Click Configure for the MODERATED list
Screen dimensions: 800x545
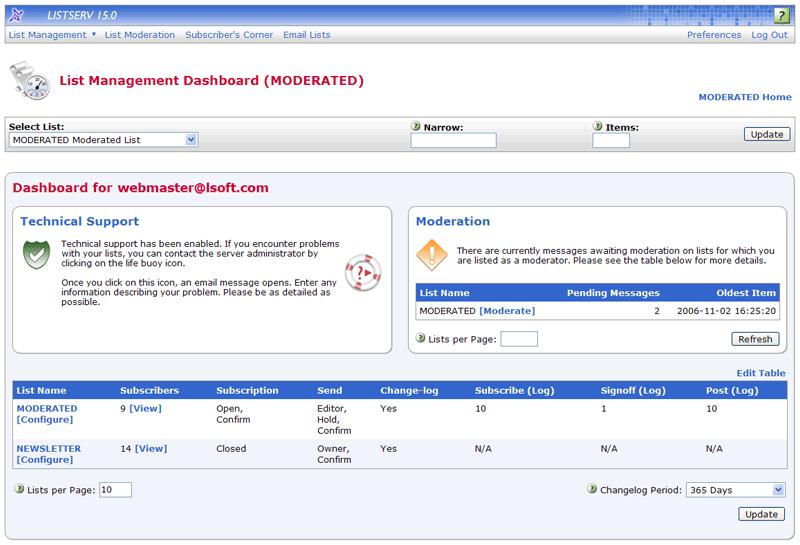[45, 419]
